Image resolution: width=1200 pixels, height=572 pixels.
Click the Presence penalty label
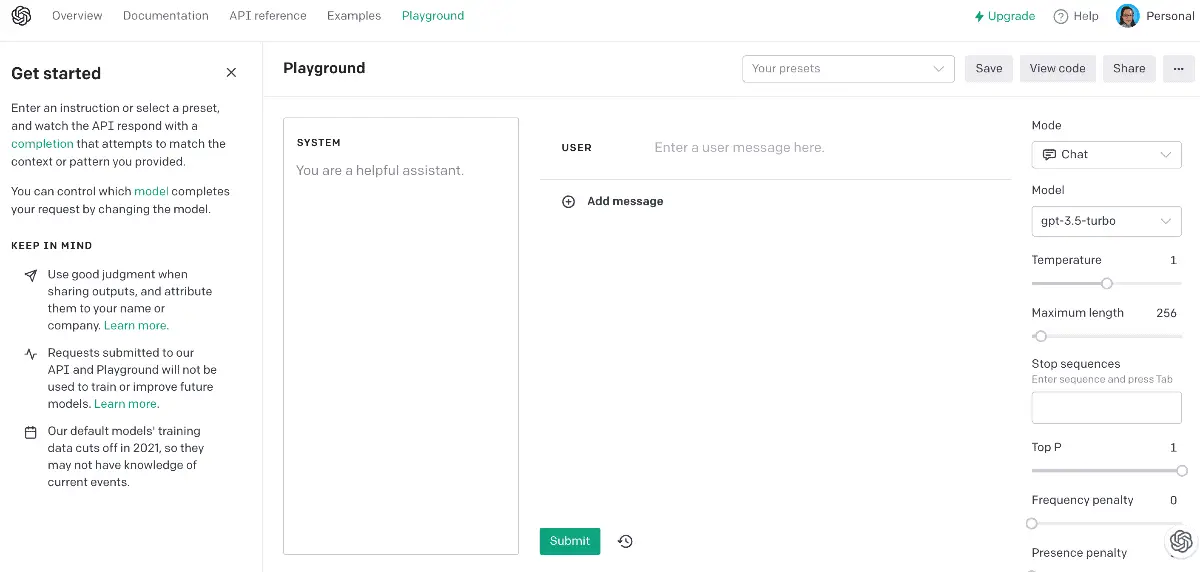pos(1079,553)
